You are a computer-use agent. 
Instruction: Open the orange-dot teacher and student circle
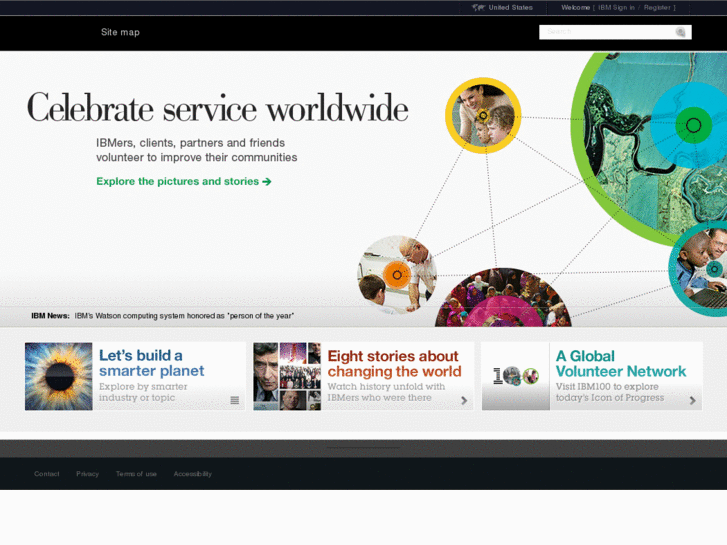397,275
